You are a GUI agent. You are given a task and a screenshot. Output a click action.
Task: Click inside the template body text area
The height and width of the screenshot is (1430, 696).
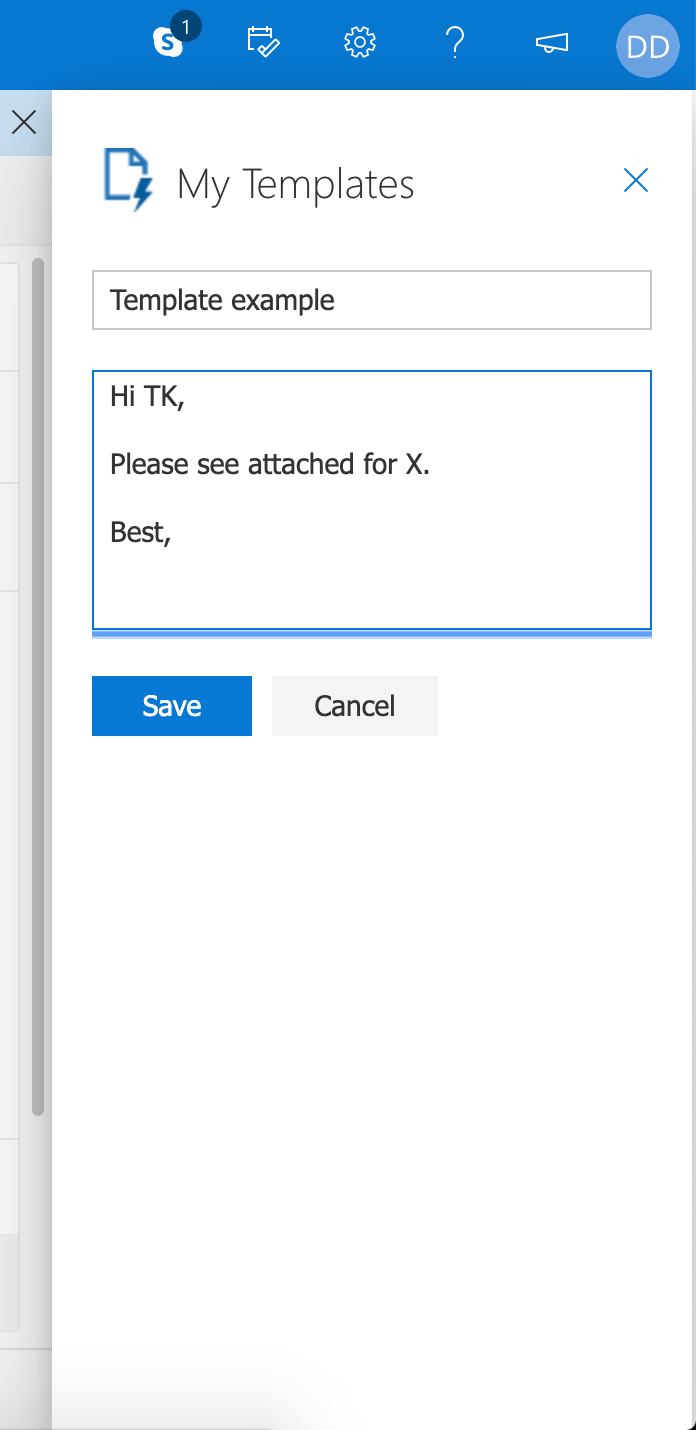point(371,500)
